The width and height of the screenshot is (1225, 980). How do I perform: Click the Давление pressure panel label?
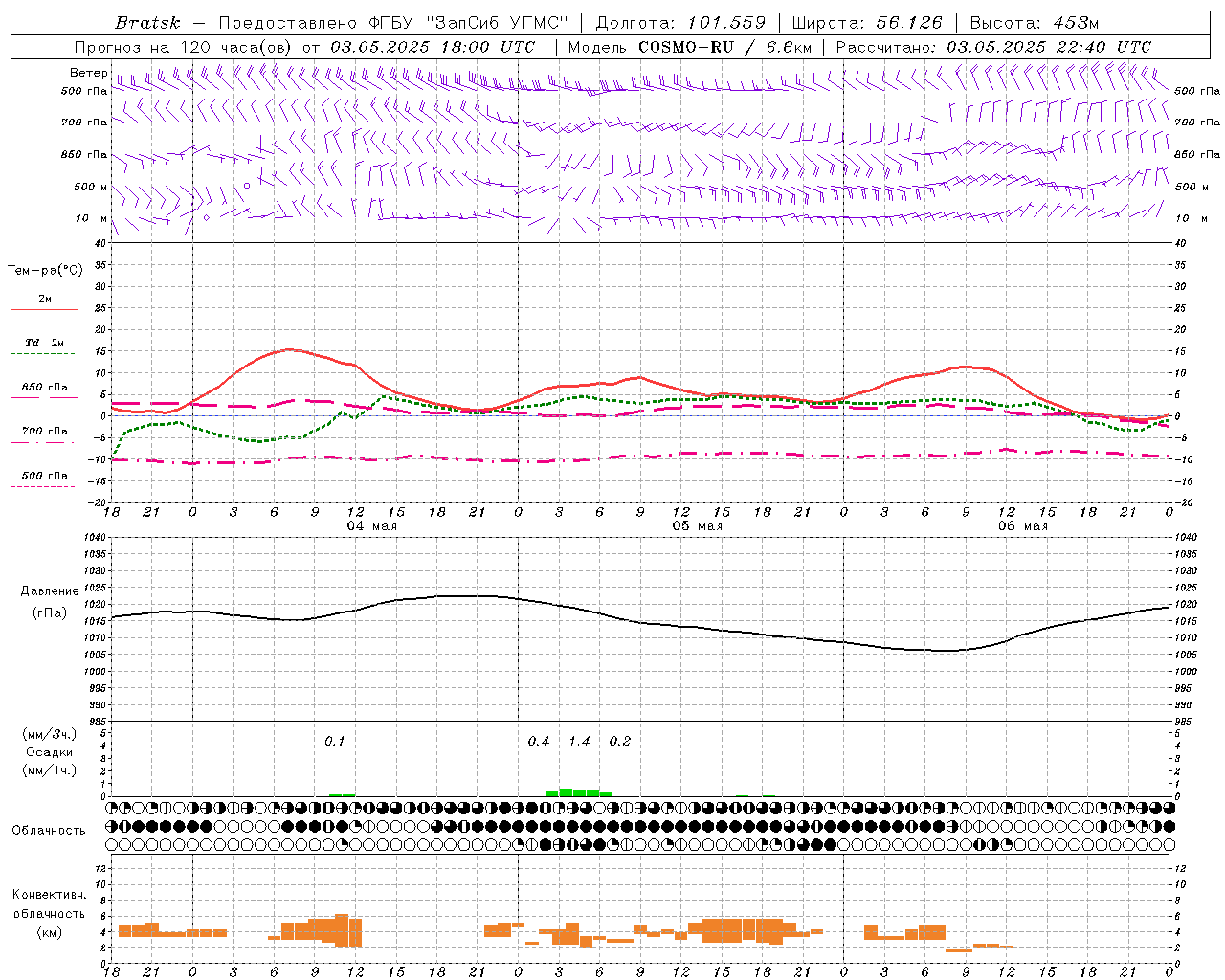(x=50, y=591)
